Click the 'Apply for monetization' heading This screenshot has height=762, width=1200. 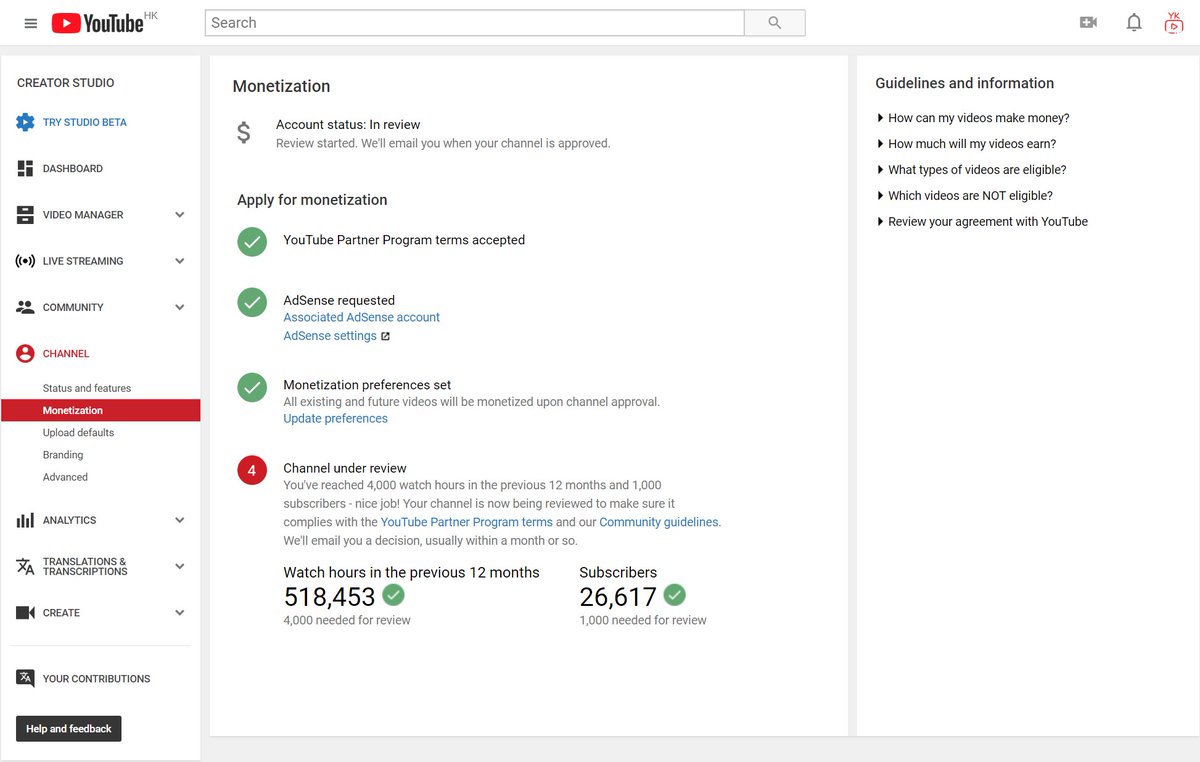[312, 200]
